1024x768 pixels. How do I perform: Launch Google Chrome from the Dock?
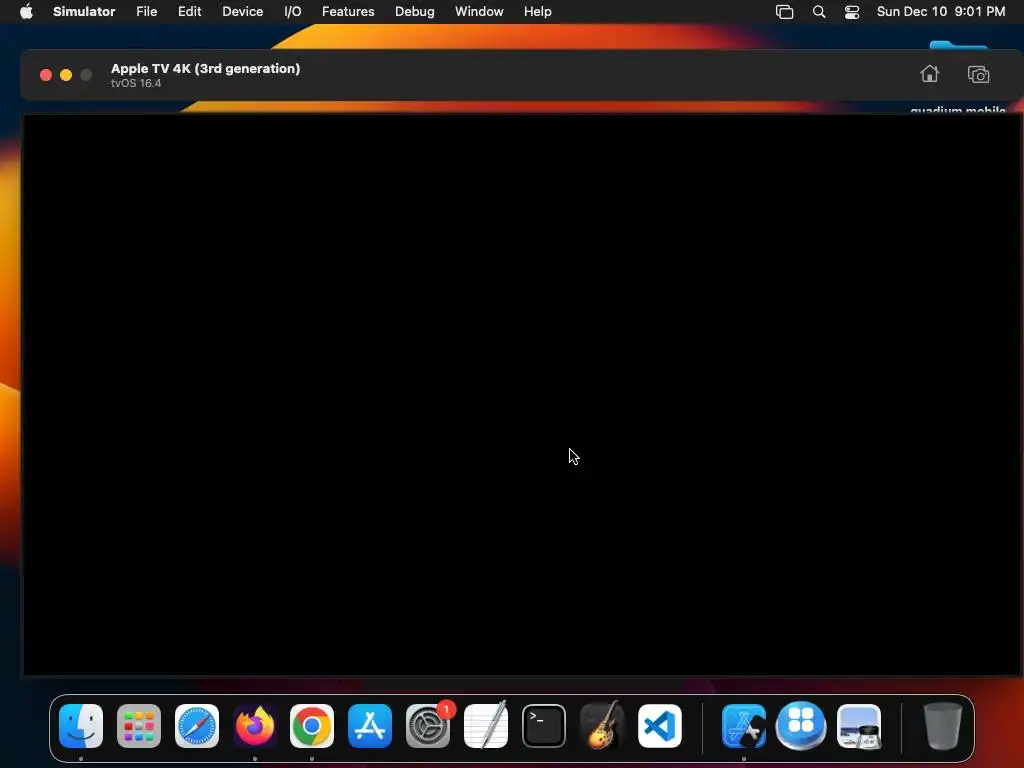click(312, 726)
